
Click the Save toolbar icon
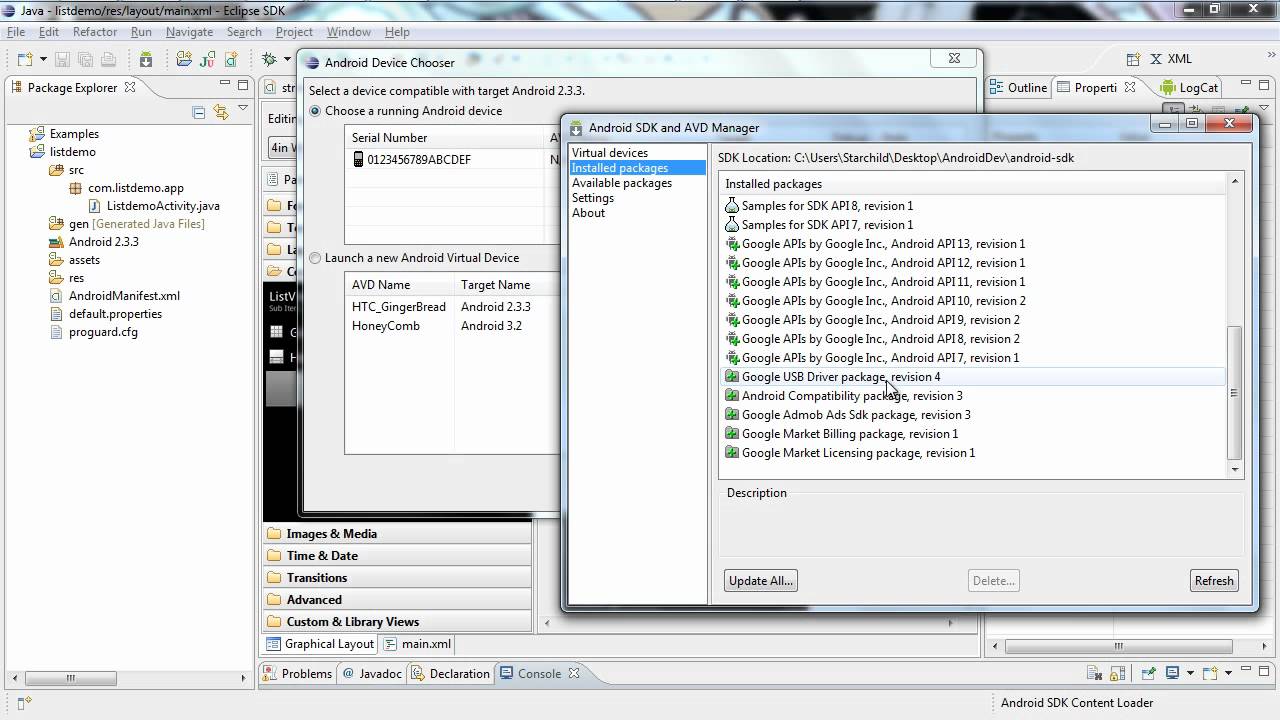pyautogui.click(x=62, y=59)
